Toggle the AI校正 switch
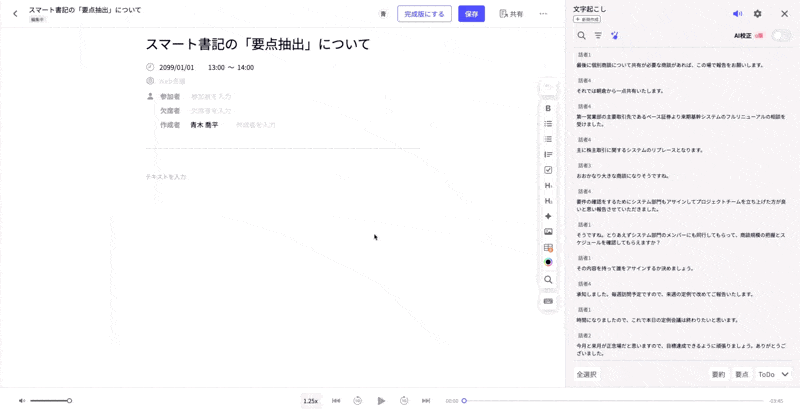800x414 pixels. coord(780,36)
